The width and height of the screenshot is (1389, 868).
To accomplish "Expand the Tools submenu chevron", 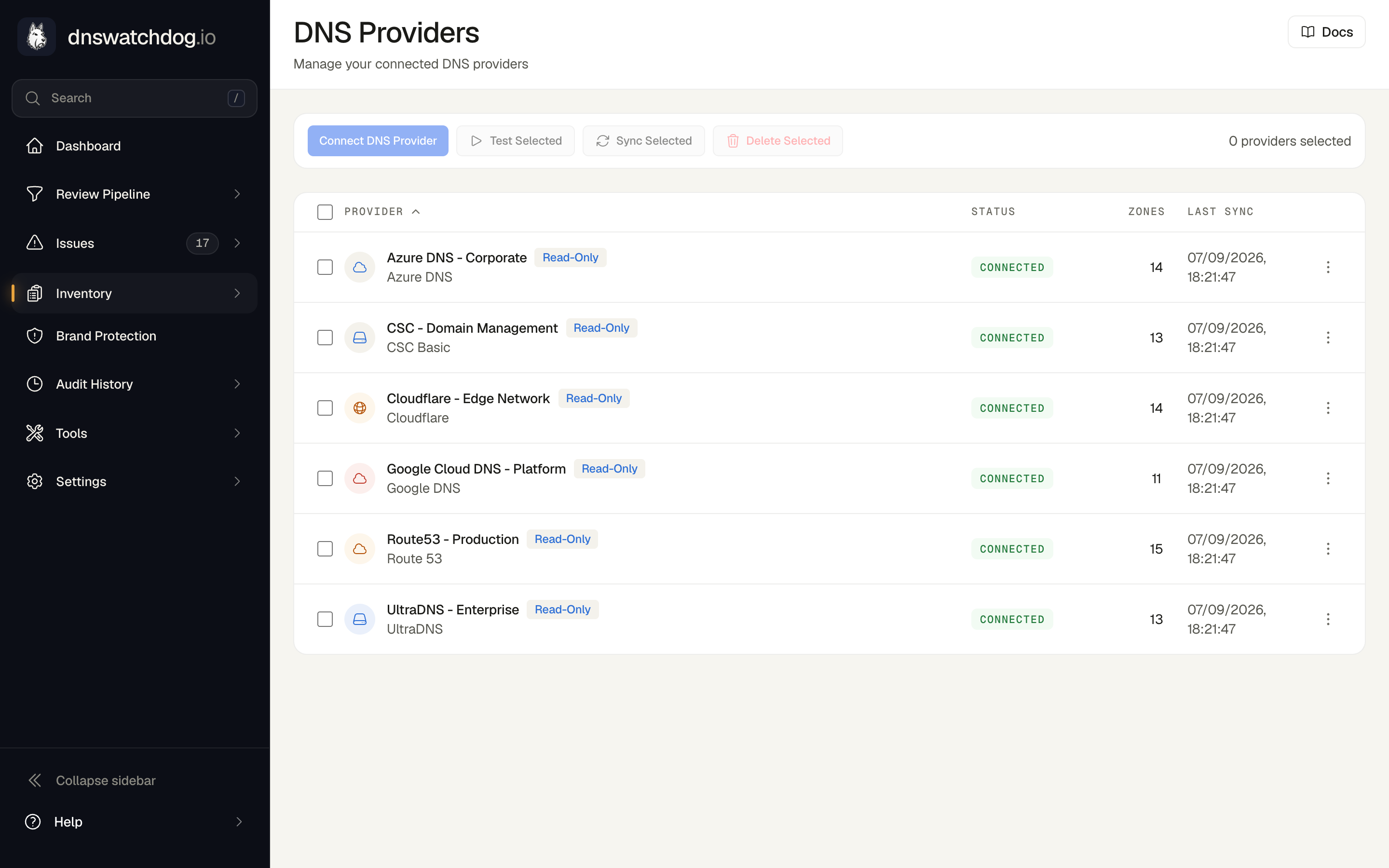I will click(x=237, y=434).
